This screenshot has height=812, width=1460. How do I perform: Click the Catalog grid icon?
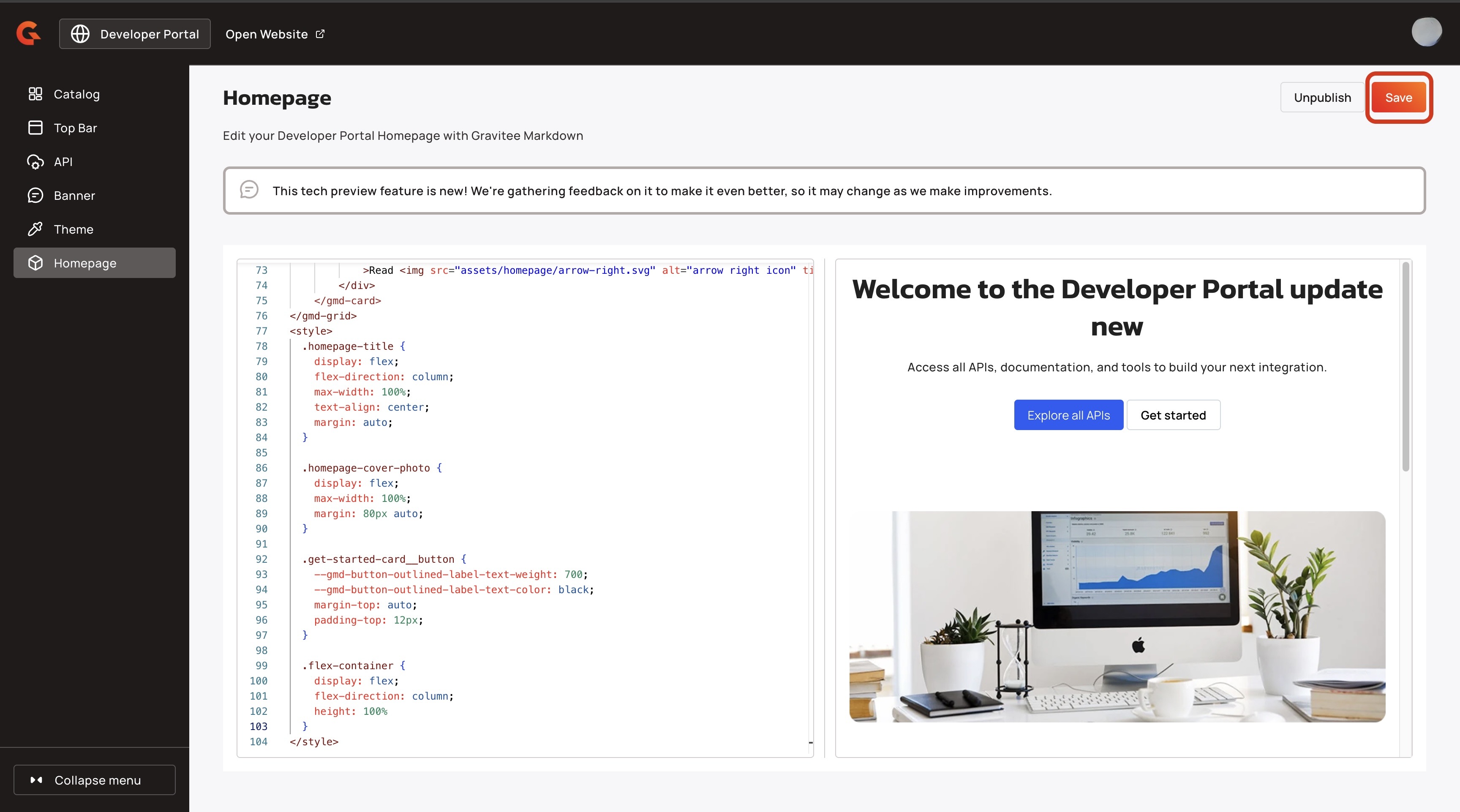point(35,94)
